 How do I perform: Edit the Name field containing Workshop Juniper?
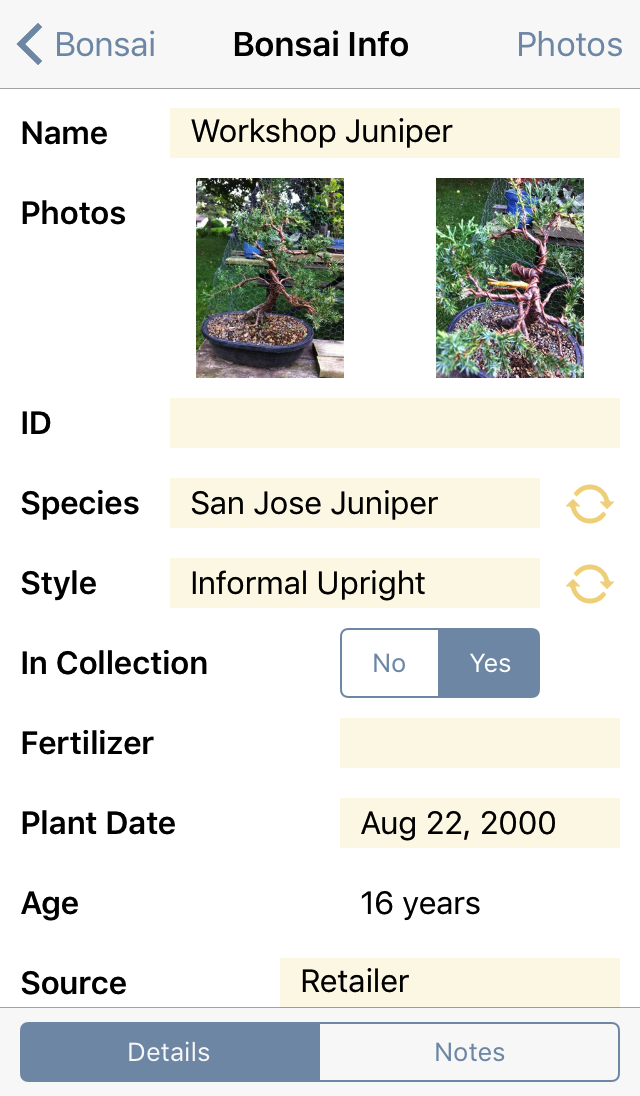(394, 131)
